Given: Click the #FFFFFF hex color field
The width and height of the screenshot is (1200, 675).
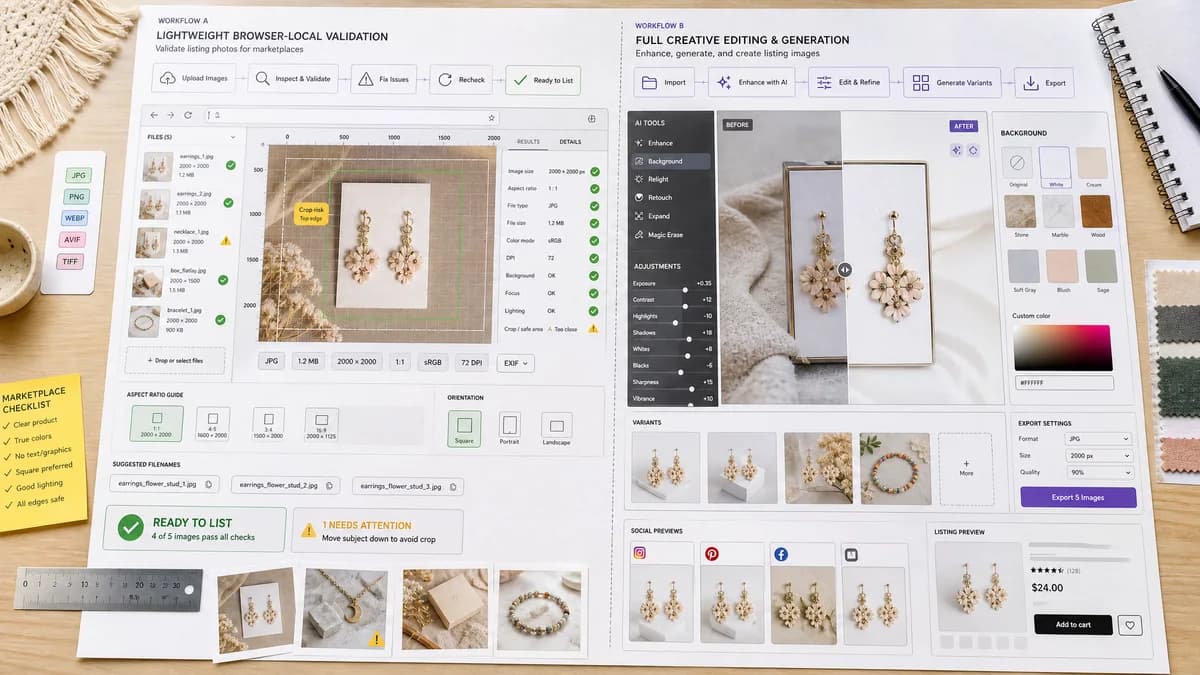Looking at the screenshot, I should click(1064, 383).
